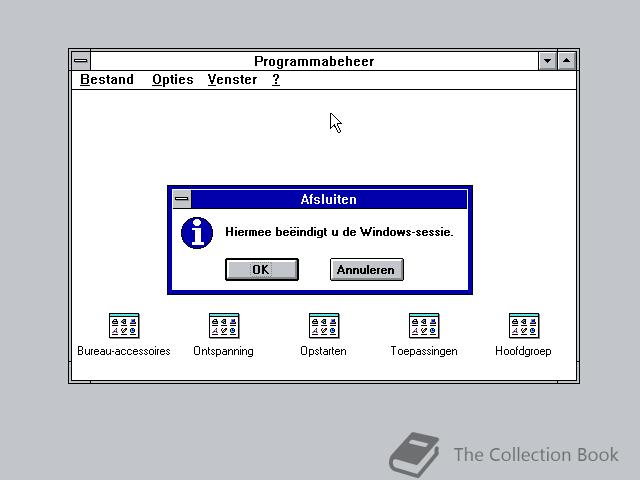Select the Bureau-accessoires label text
The height and width of the screenshot is (480, 640).
tap(124, 351)
